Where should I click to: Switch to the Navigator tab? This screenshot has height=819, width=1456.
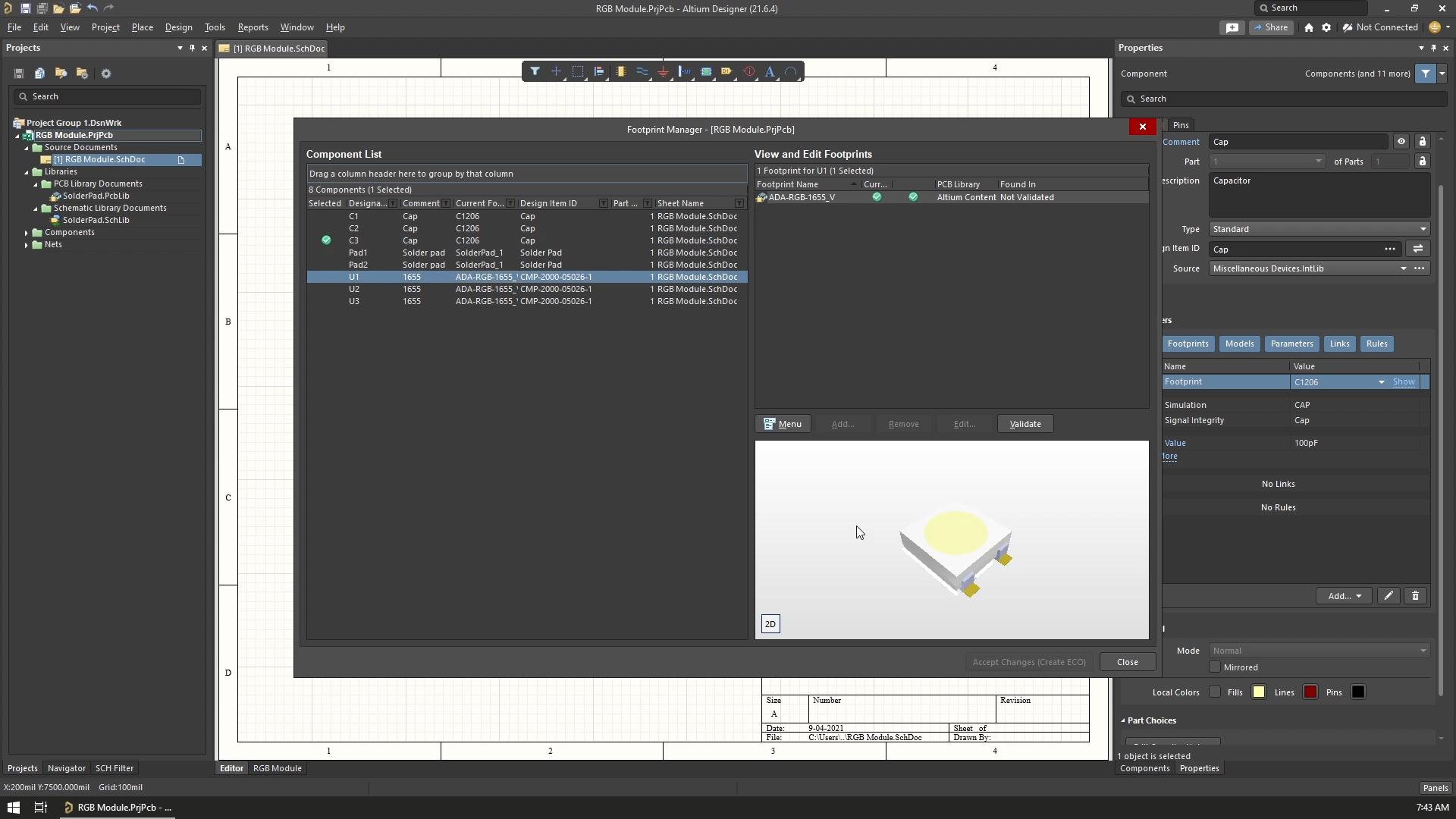click(67, 768)
